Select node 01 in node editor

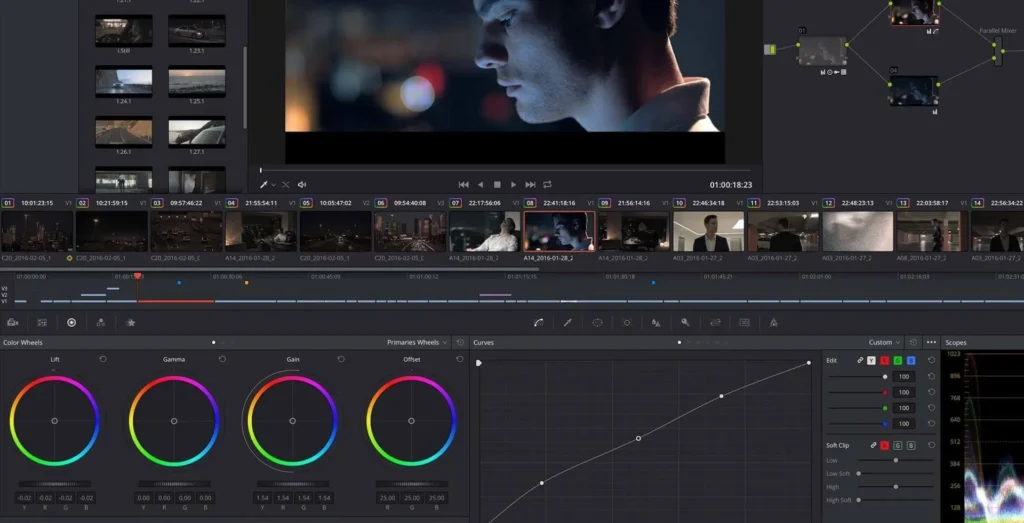click(x=822, y=52)
